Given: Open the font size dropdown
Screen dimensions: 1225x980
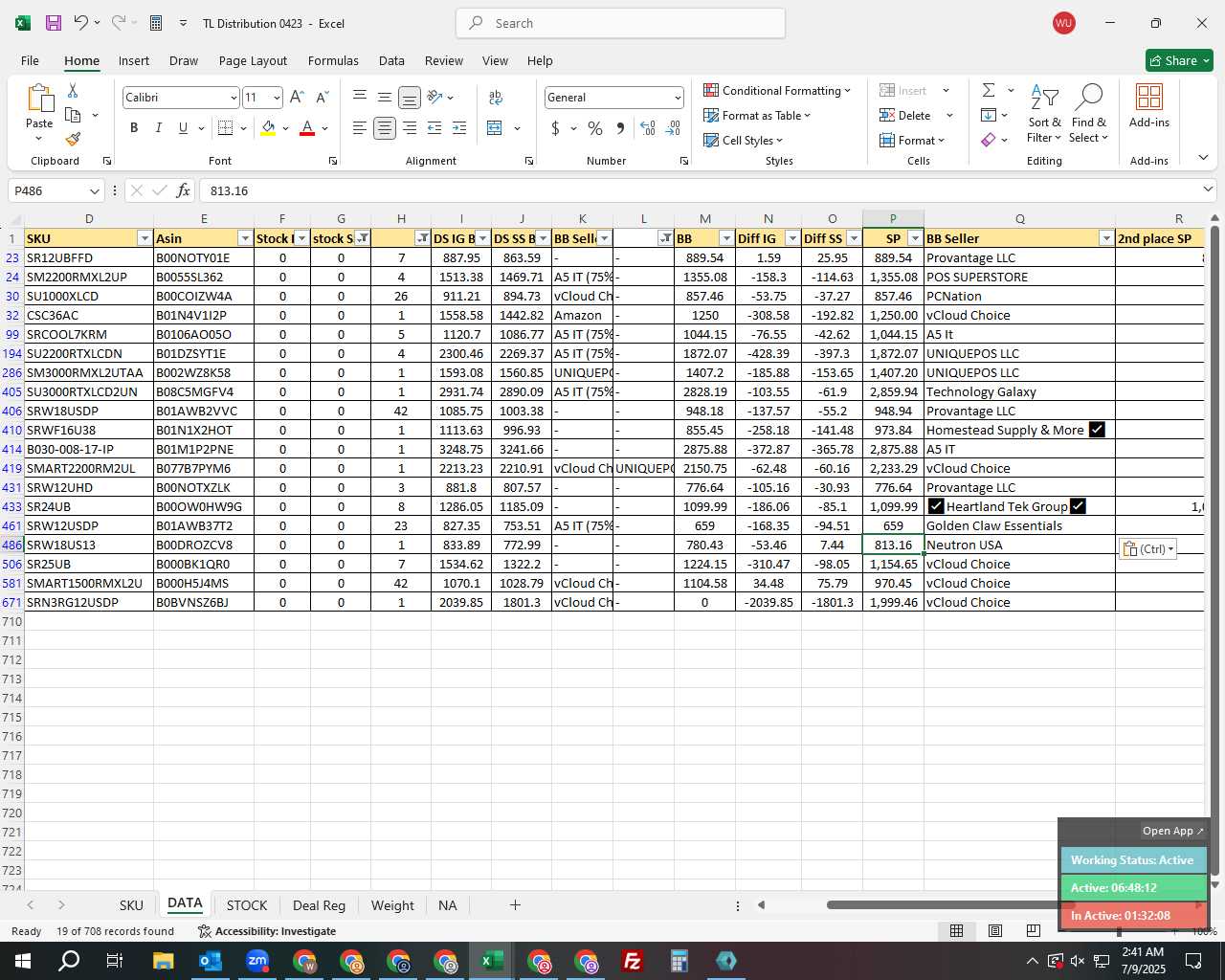Looking at the screenshot, I should point(277,98).
